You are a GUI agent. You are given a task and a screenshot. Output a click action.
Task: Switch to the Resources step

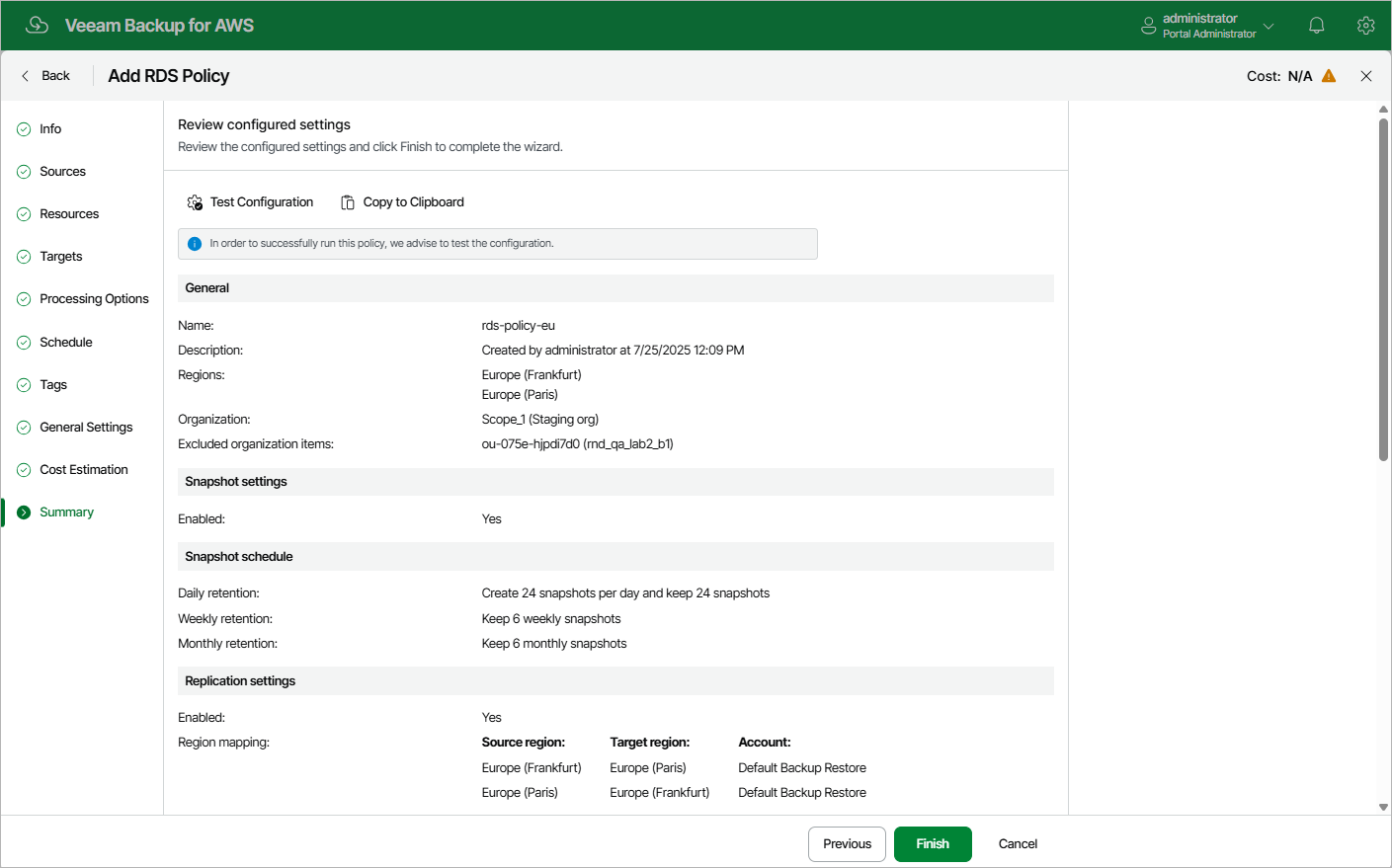[x=69, y=214]
